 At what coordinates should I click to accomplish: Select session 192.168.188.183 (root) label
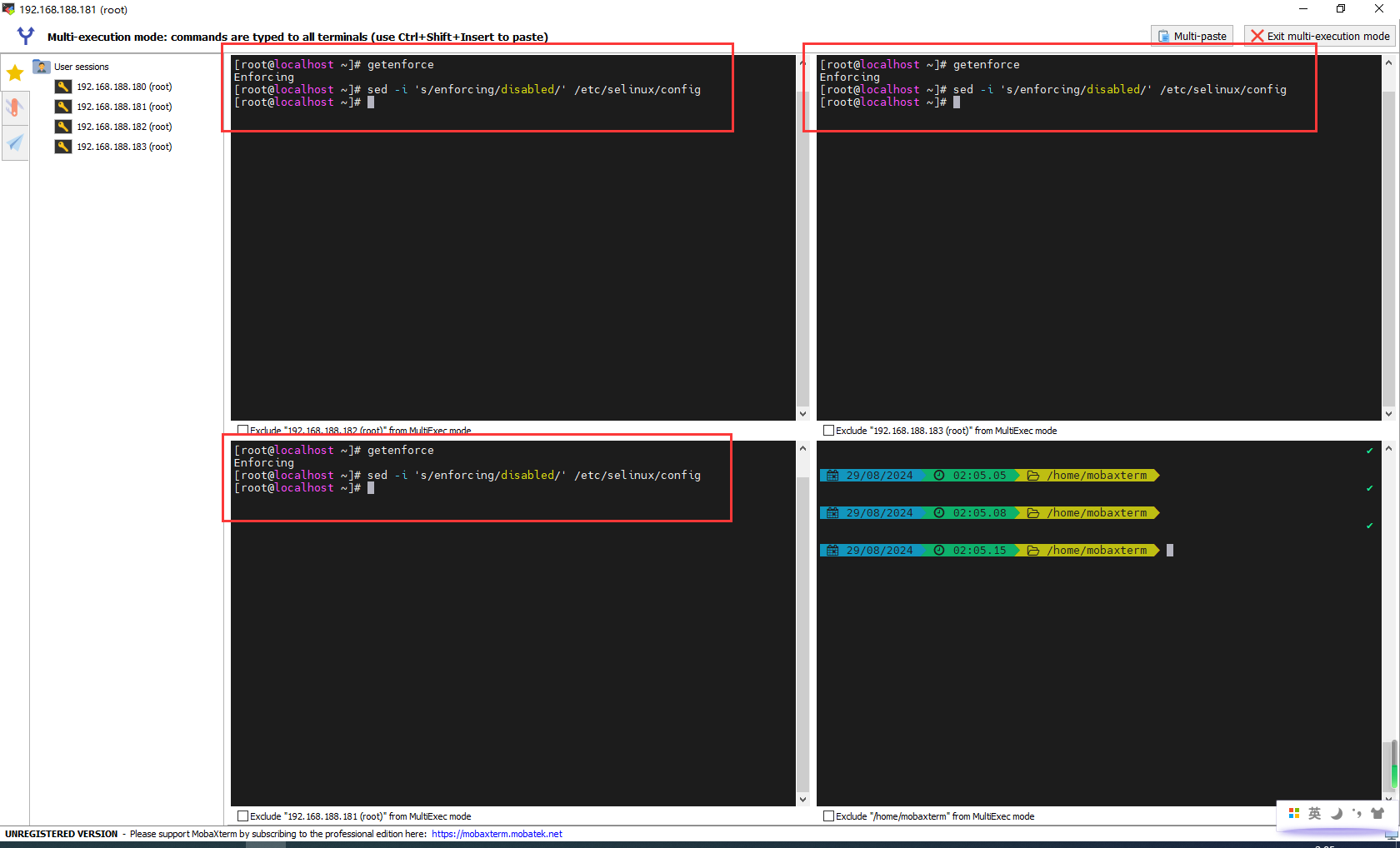tap(124, 147)
